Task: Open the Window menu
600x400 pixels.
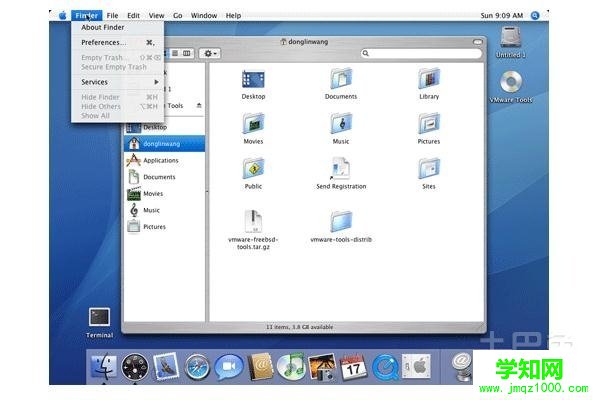Action: click(204, 15)
